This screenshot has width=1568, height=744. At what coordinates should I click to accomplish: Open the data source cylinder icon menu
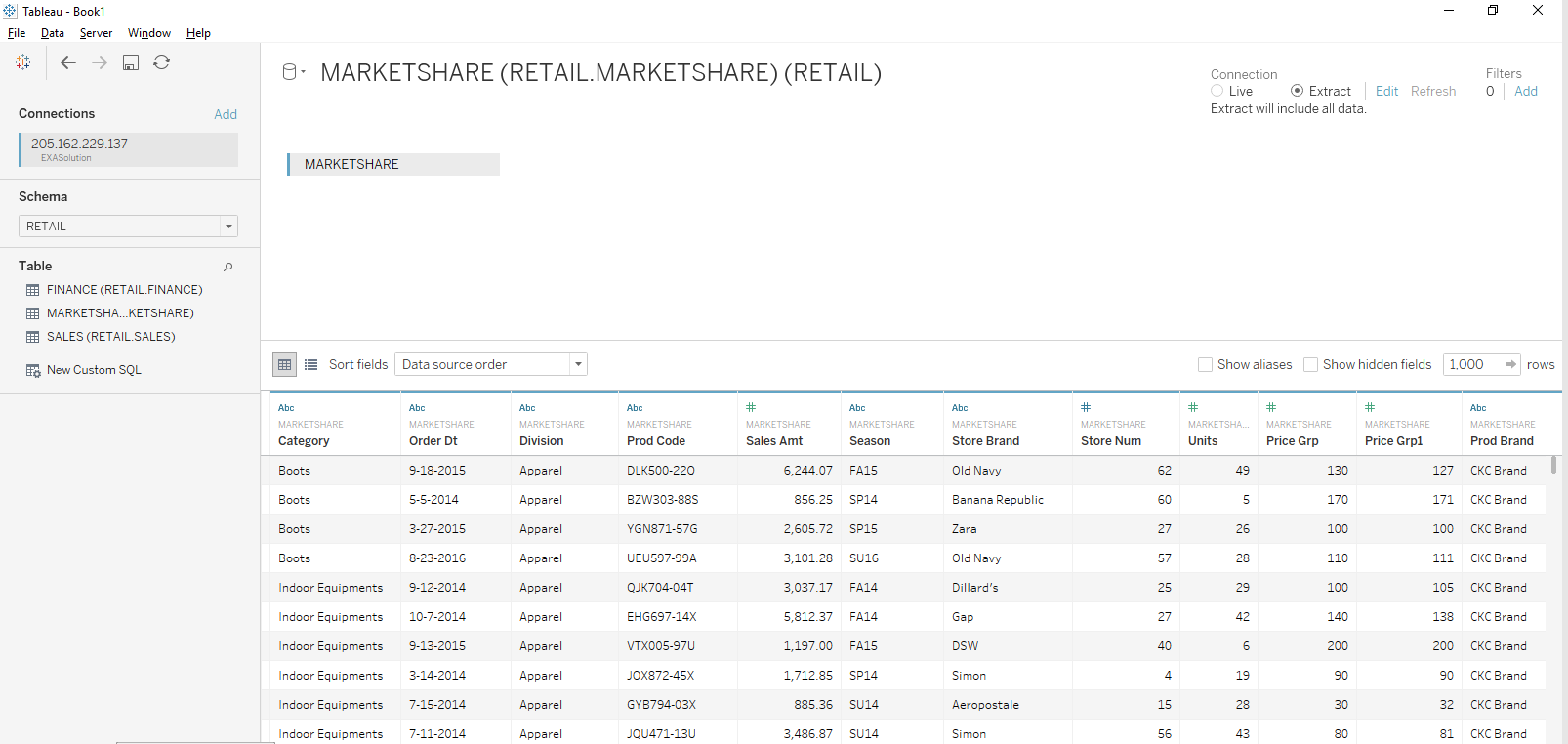tap(293, 72)
